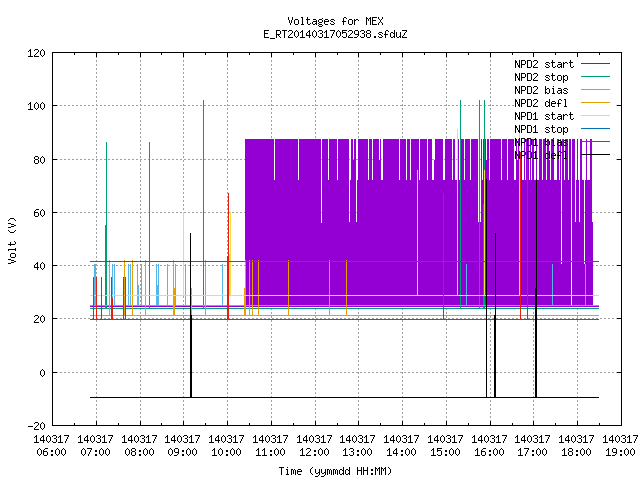This screenshot has width=640, height=480.
Task: Click the 'NPD1 bias' legend label
Action: tap(541, 142)
